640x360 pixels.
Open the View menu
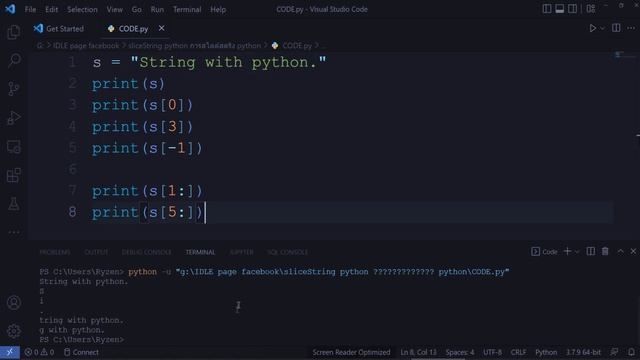click(x=115, y=9)
